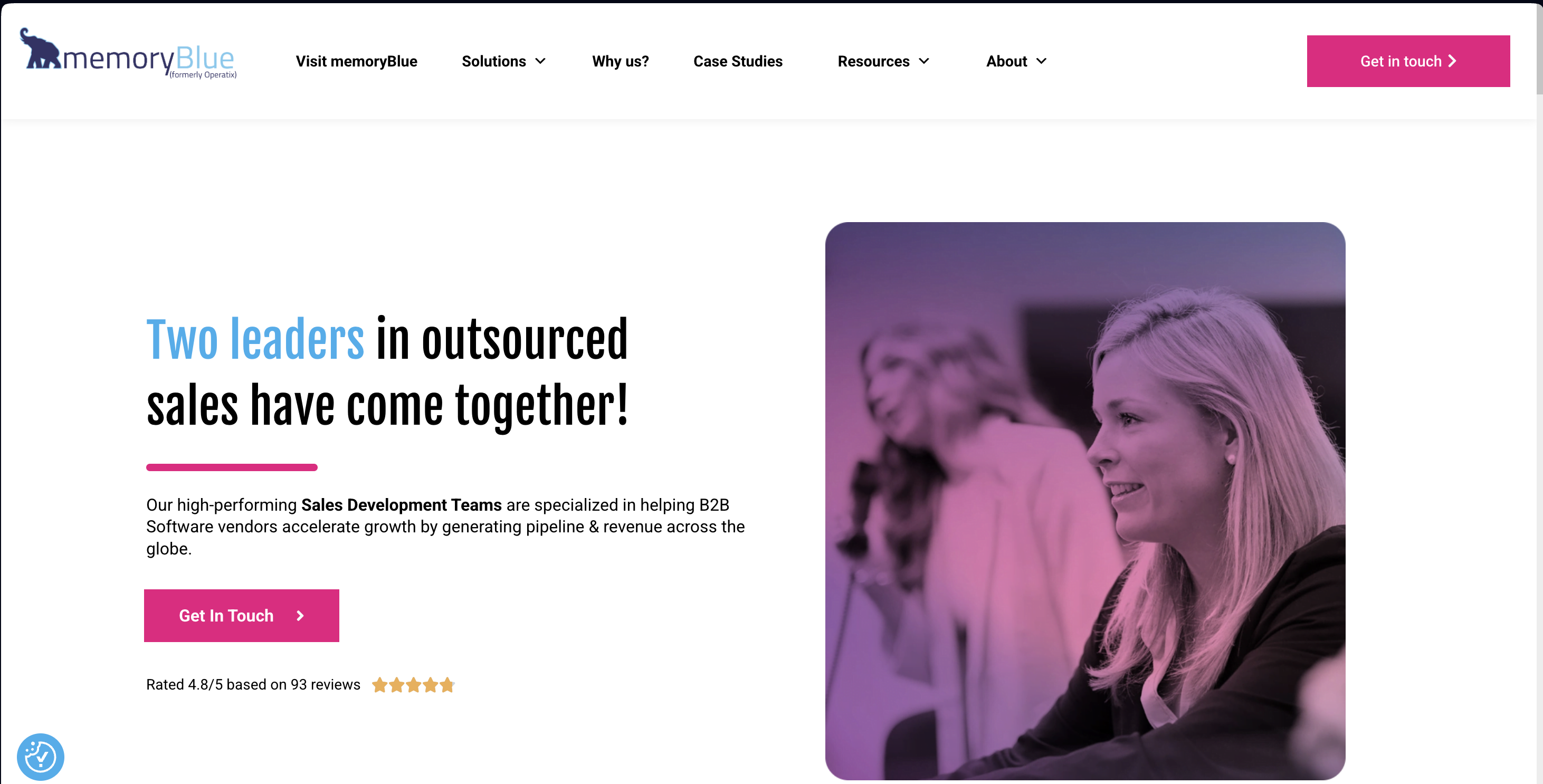The image size is (1543, 784).
Task: Click the Two leaders headline text
Action: pos(255,340)
